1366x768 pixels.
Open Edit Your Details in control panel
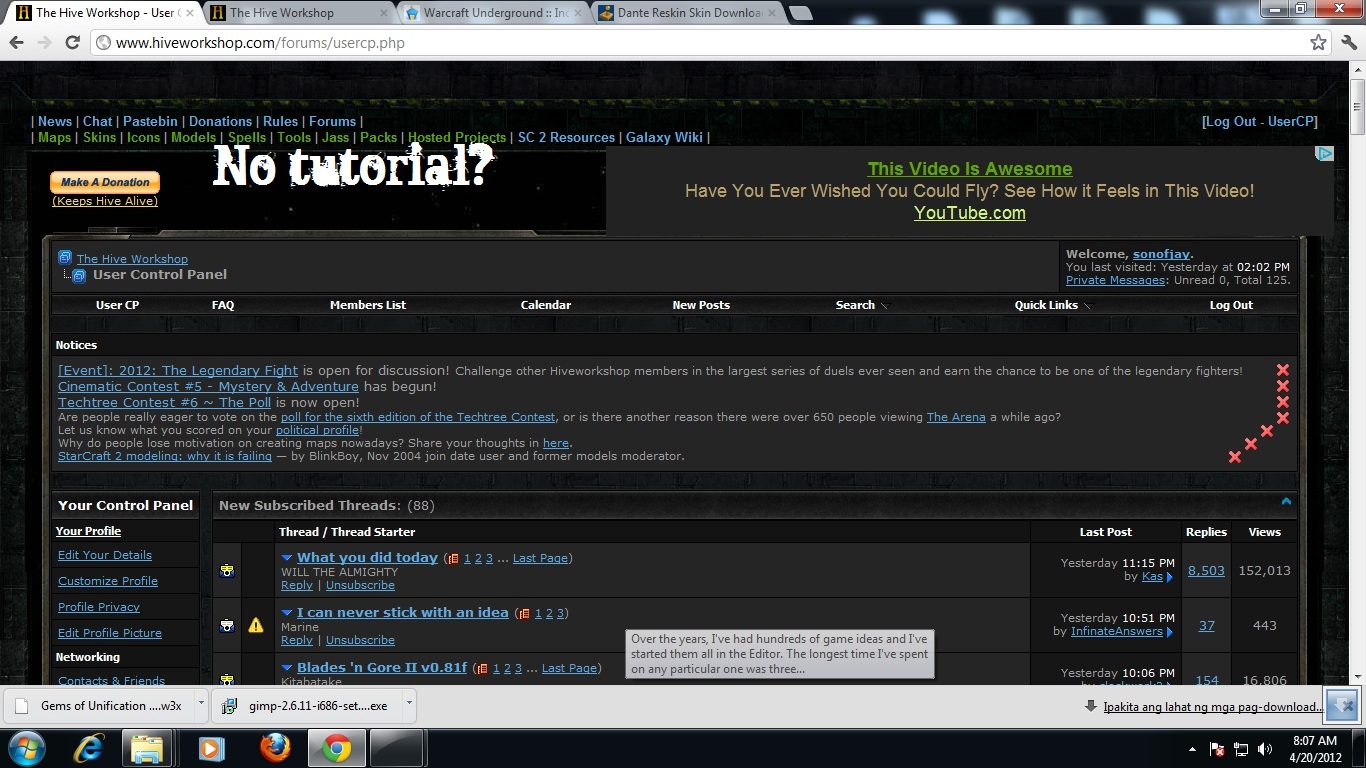105,555
